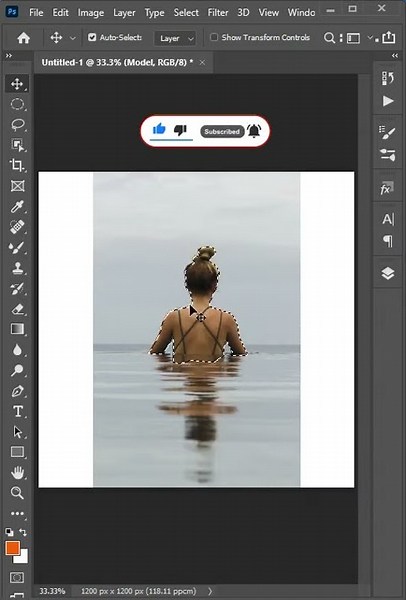Select the Clone Stamp tool
Screen dimensions: 406x600
(17, 268)
